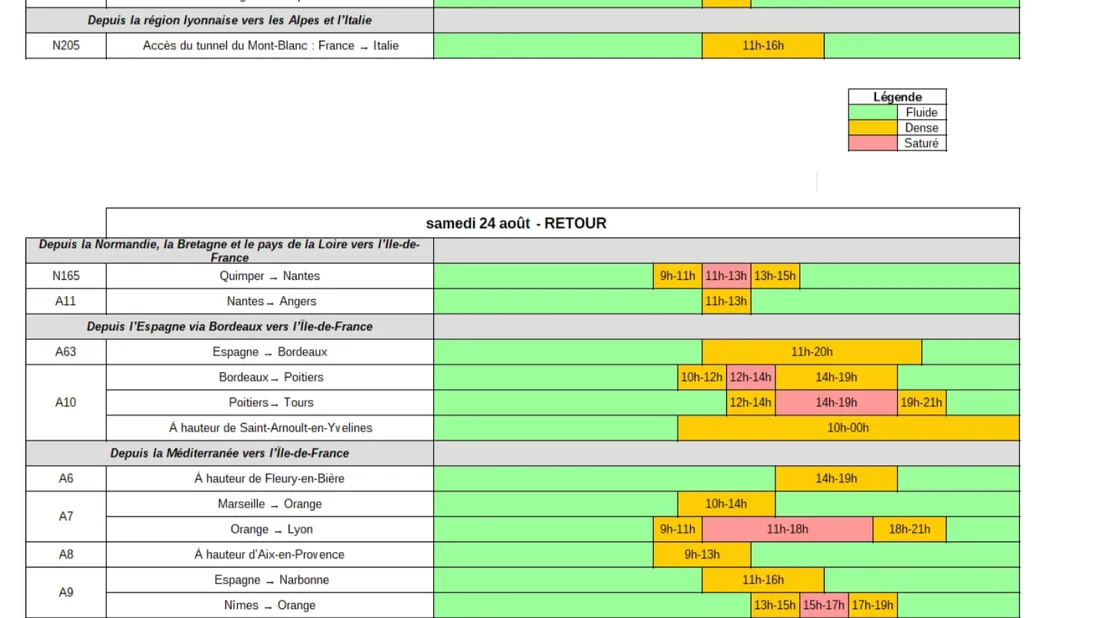Click the saturated 11h-18h slot for Orange → Lyon
The width and height of the screenshot is (1100, 618).
tap(787, 529)
